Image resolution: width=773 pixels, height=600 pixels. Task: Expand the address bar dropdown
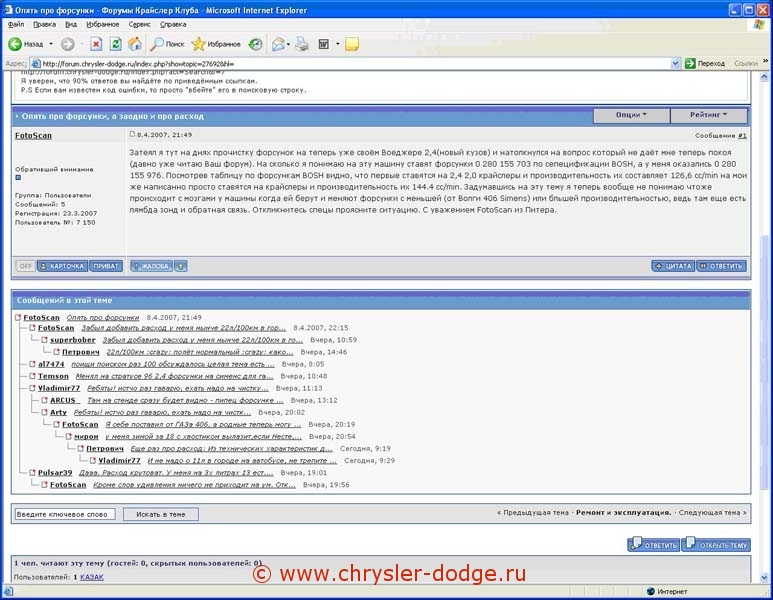[675, 63]
